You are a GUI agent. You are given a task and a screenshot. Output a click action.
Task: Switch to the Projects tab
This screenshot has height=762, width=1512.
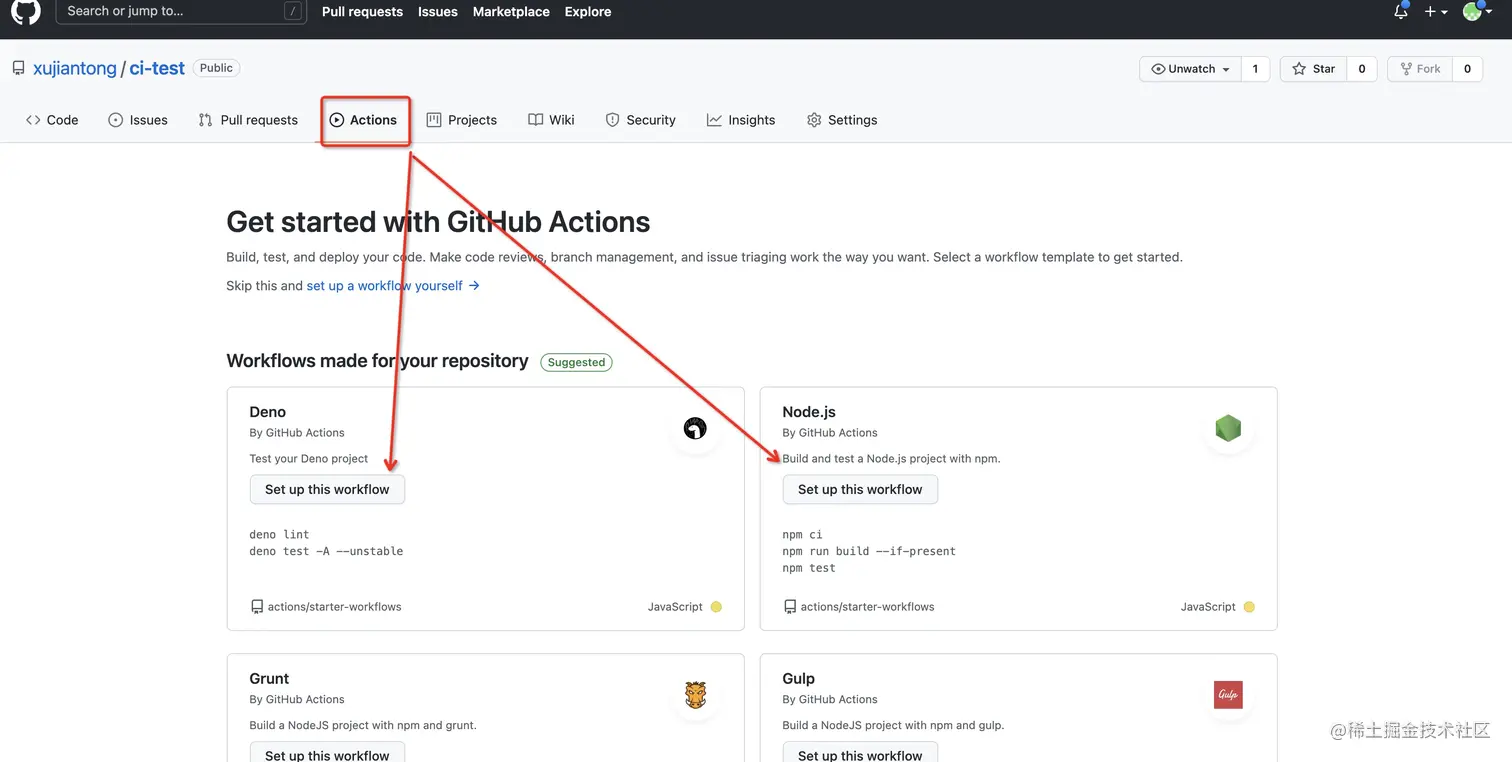[462, 120]
